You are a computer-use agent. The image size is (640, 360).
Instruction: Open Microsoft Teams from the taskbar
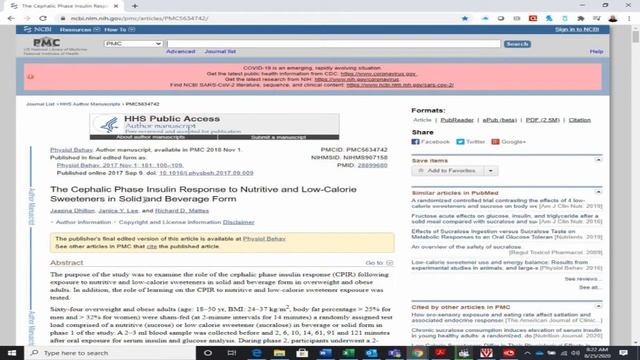click(x=394, y=353)
